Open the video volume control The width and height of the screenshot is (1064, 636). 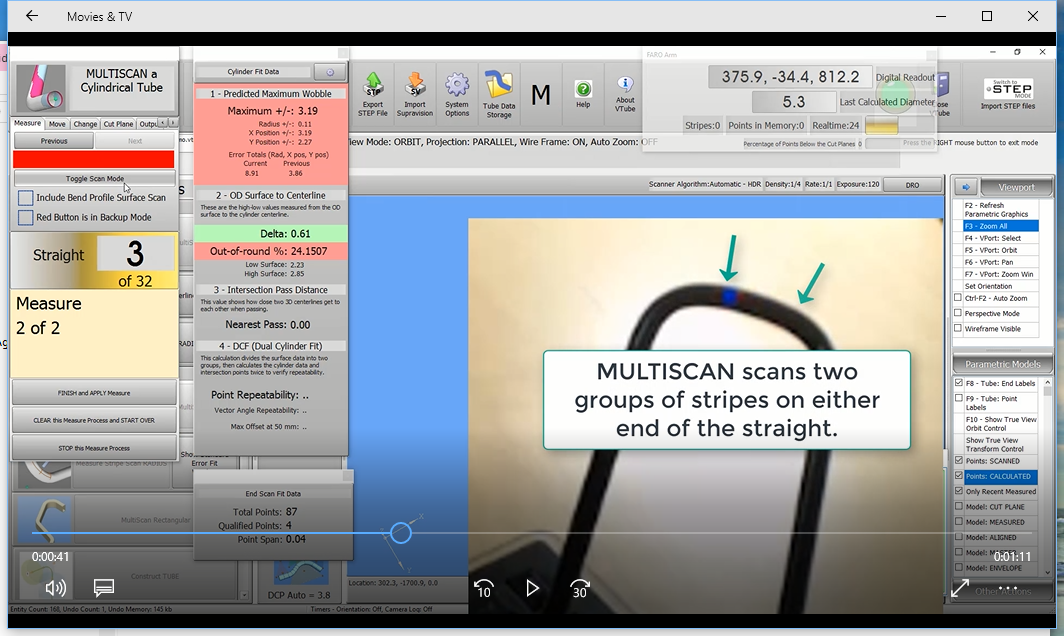click(55, 588)
